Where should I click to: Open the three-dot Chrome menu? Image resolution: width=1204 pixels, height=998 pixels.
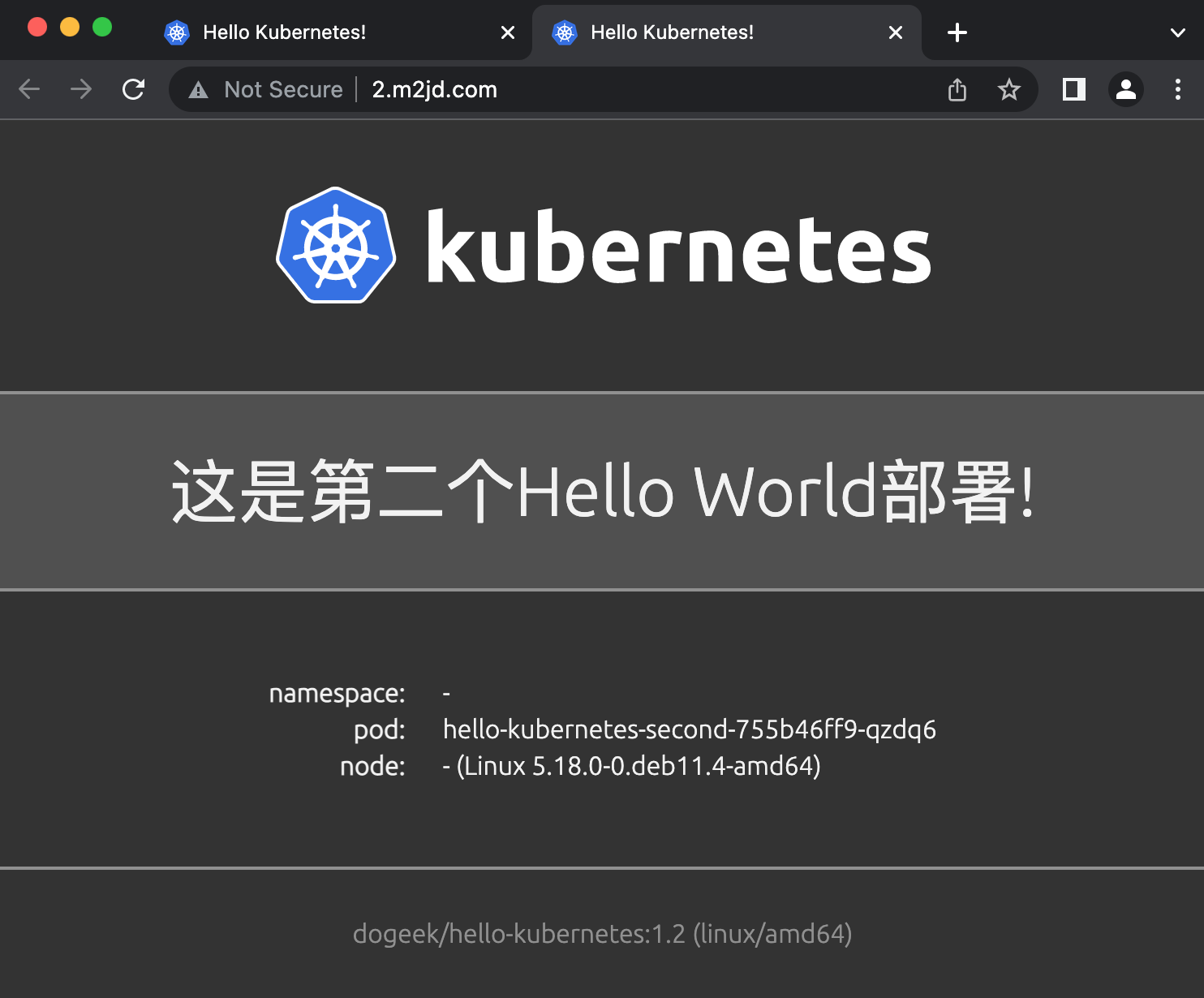click(1177, 89)
